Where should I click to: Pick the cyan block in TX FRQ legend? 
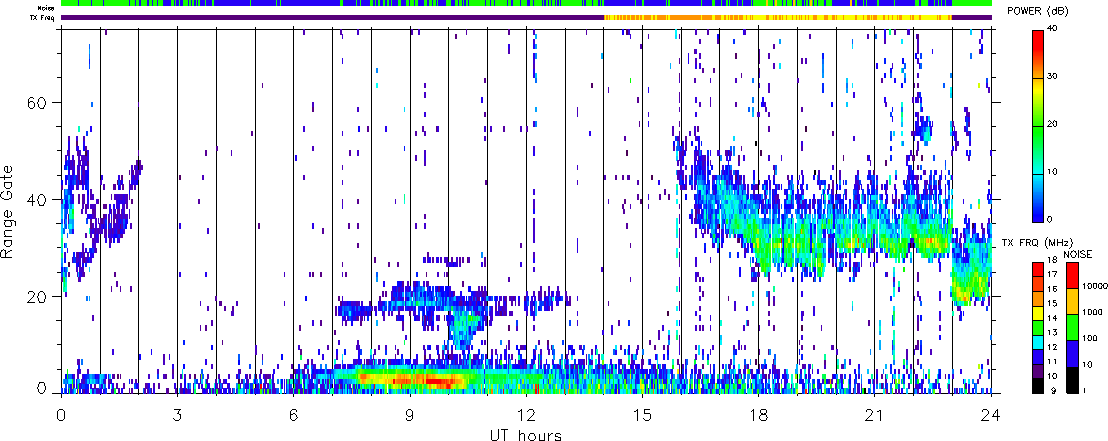(1038, 342)
